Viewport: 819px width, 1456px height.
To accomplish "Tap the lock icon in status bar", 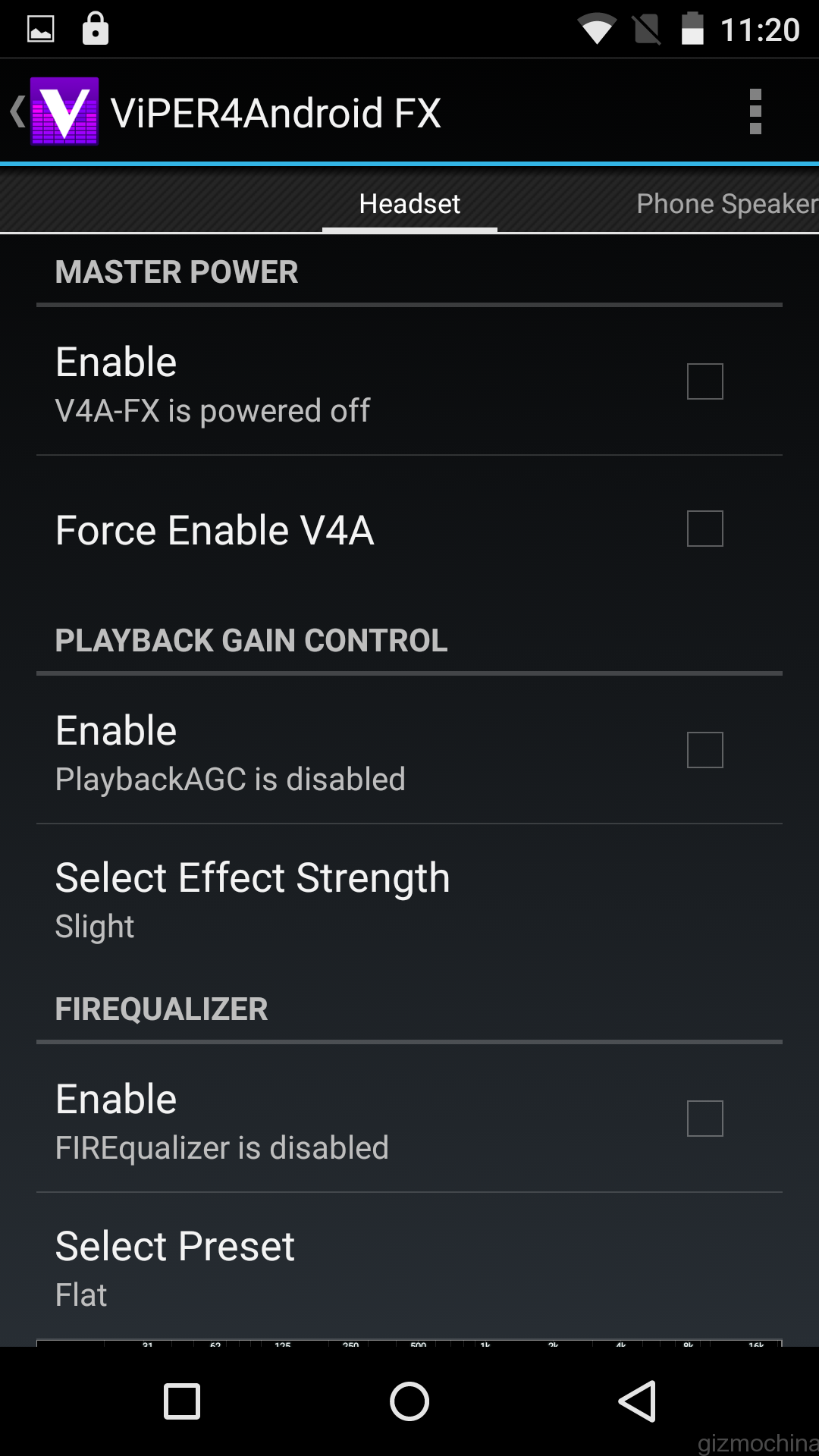I will [96, 29].
